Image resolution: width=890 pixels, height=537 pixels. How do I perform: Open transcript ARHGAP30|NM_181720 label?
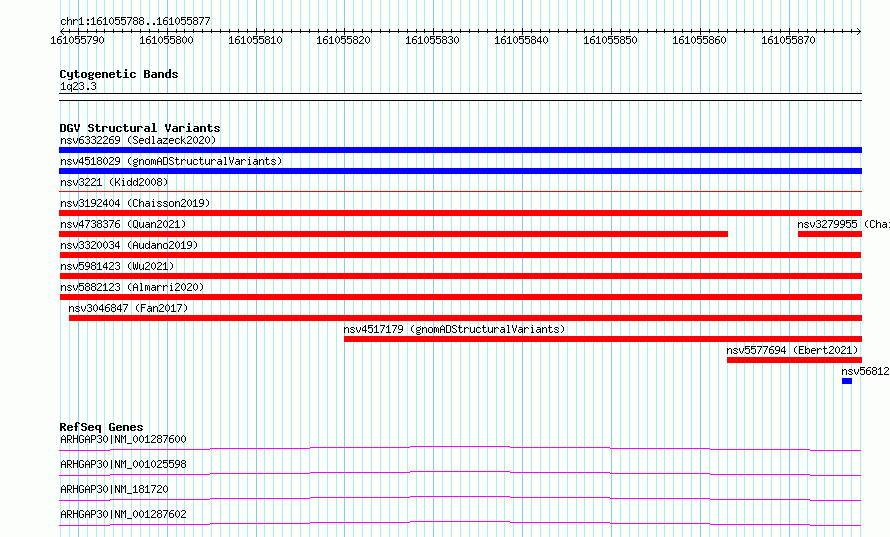pos(114,489)
